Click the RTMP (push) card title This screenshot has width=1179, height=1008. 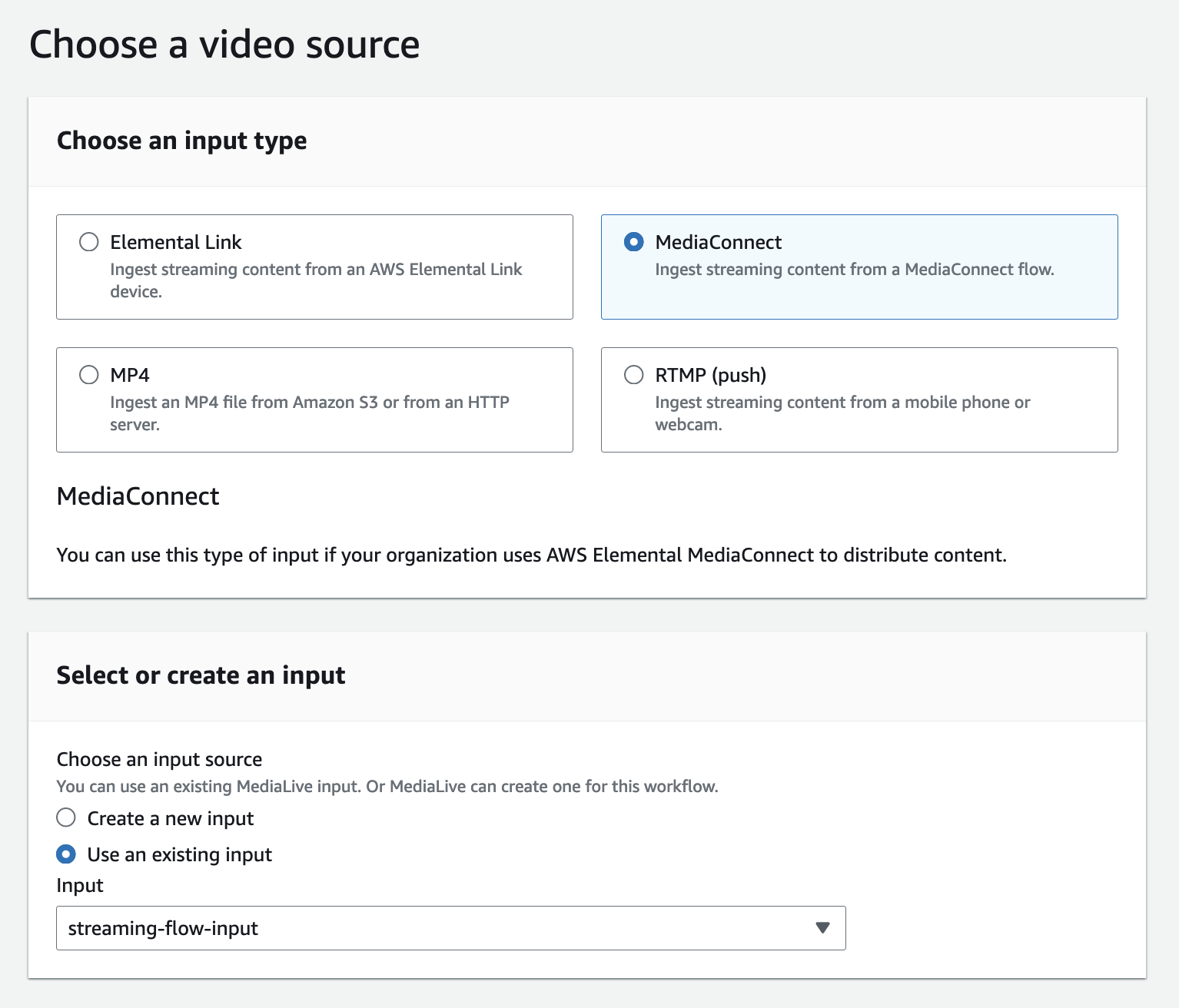point(710,375)
